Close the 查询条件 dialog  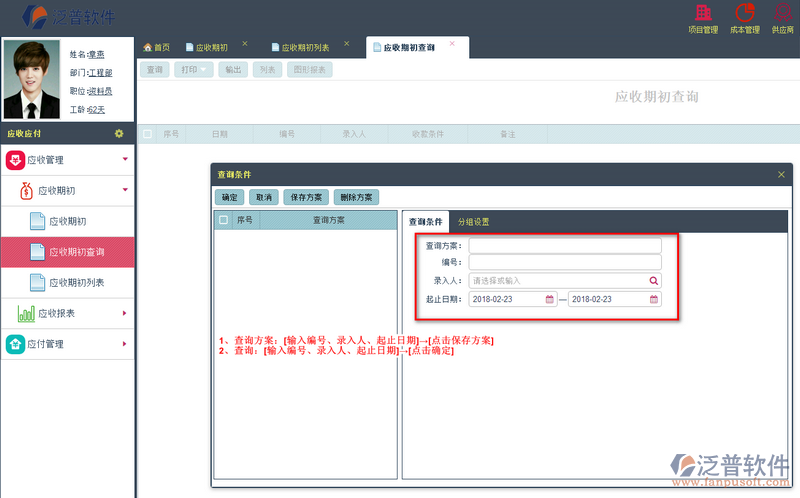(x=781, y=175)
